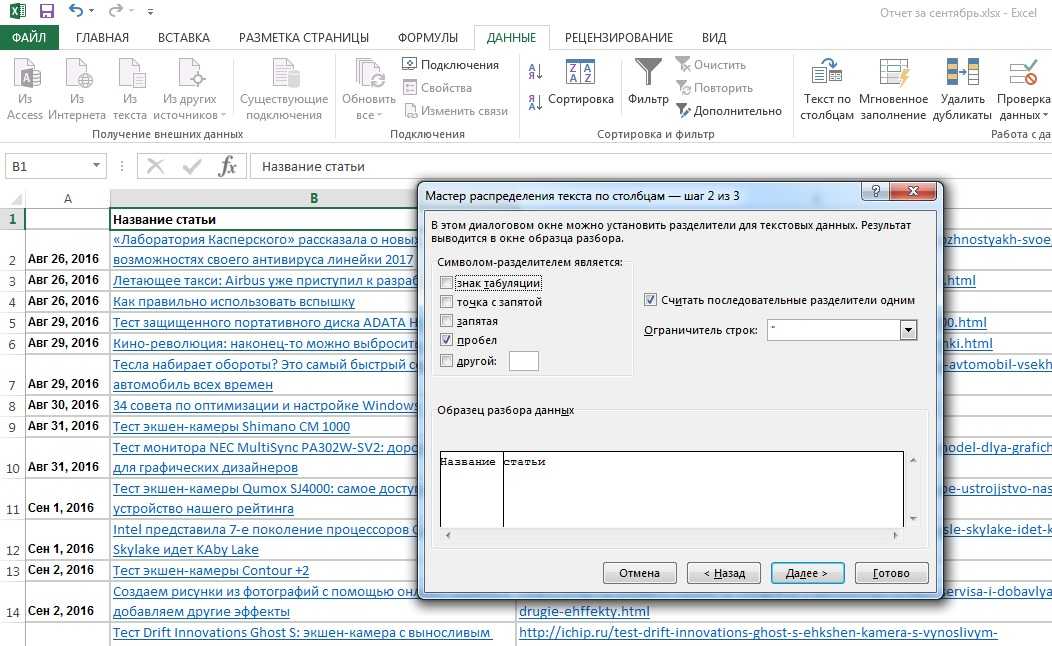Insert function with fx button
Viewport: 1052px width, 646px height.
tap(227, 166)
